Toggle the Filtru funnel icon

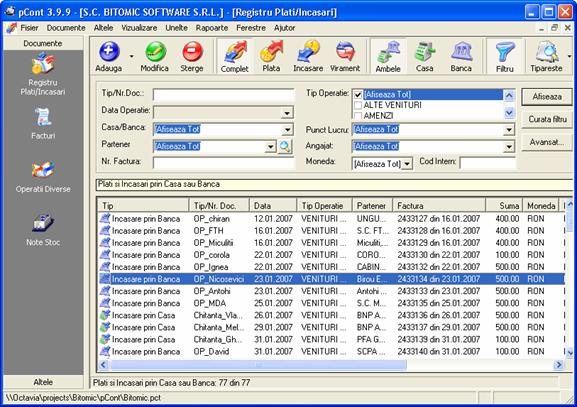(x=505, y=52)
